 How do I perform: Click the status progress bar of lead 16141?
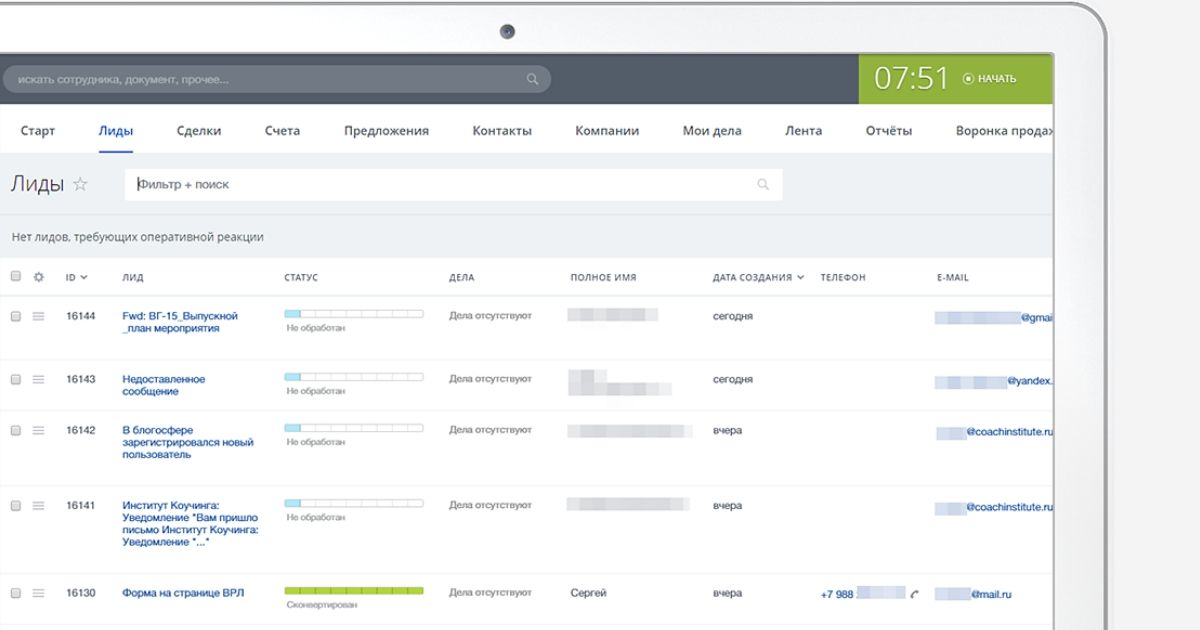point(354,503)
